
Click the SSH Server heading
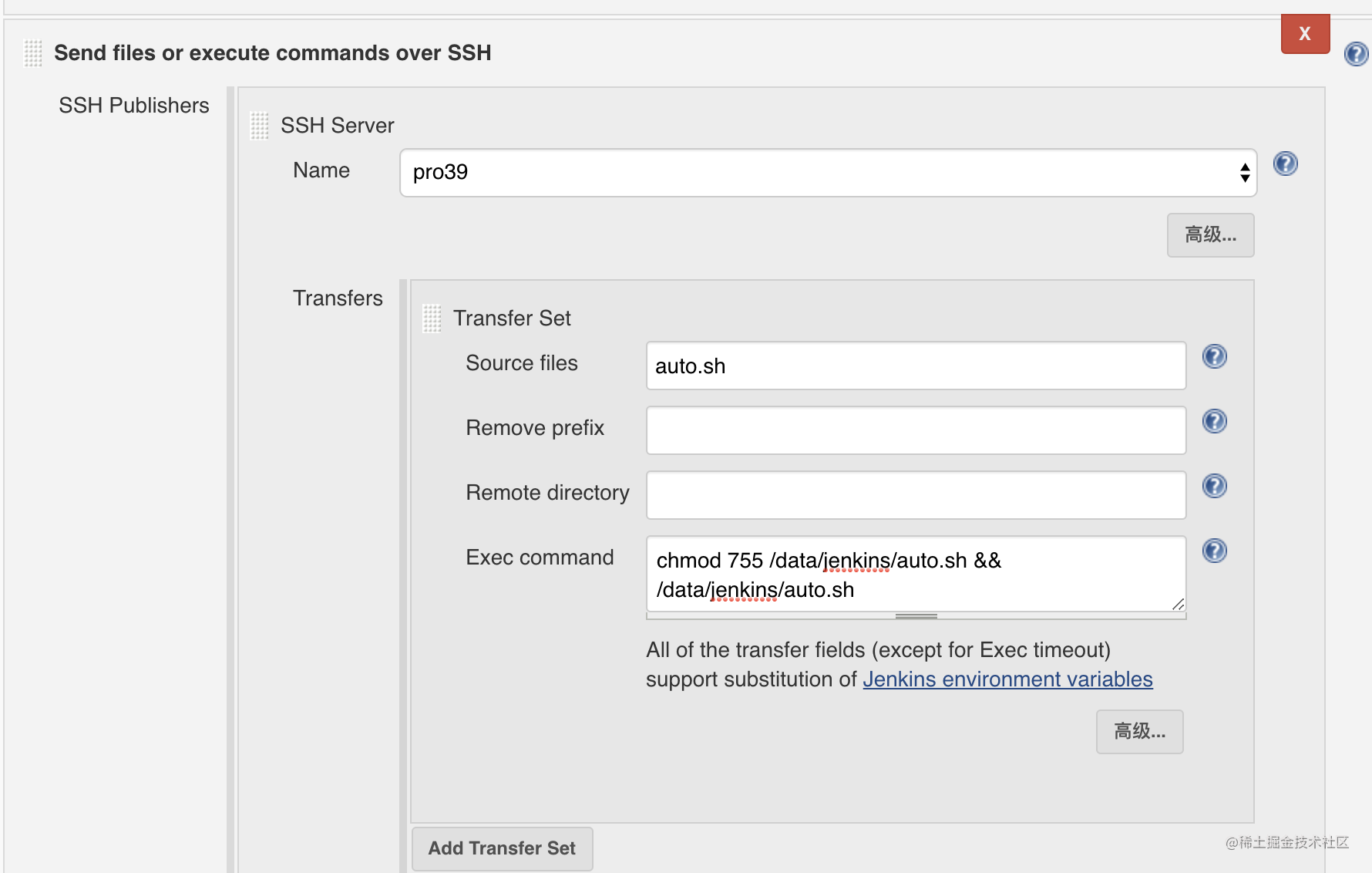338,126
